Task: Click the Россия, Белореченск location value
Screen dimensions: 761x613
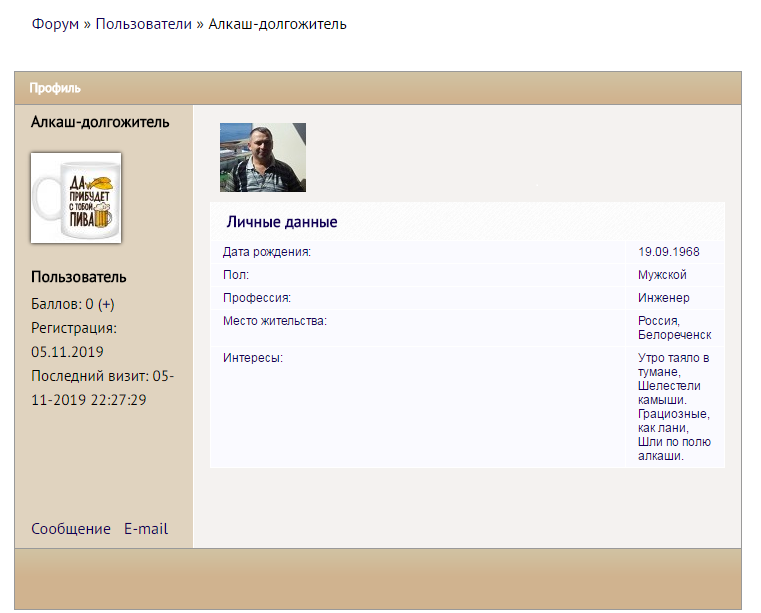Action: [674, 328]
